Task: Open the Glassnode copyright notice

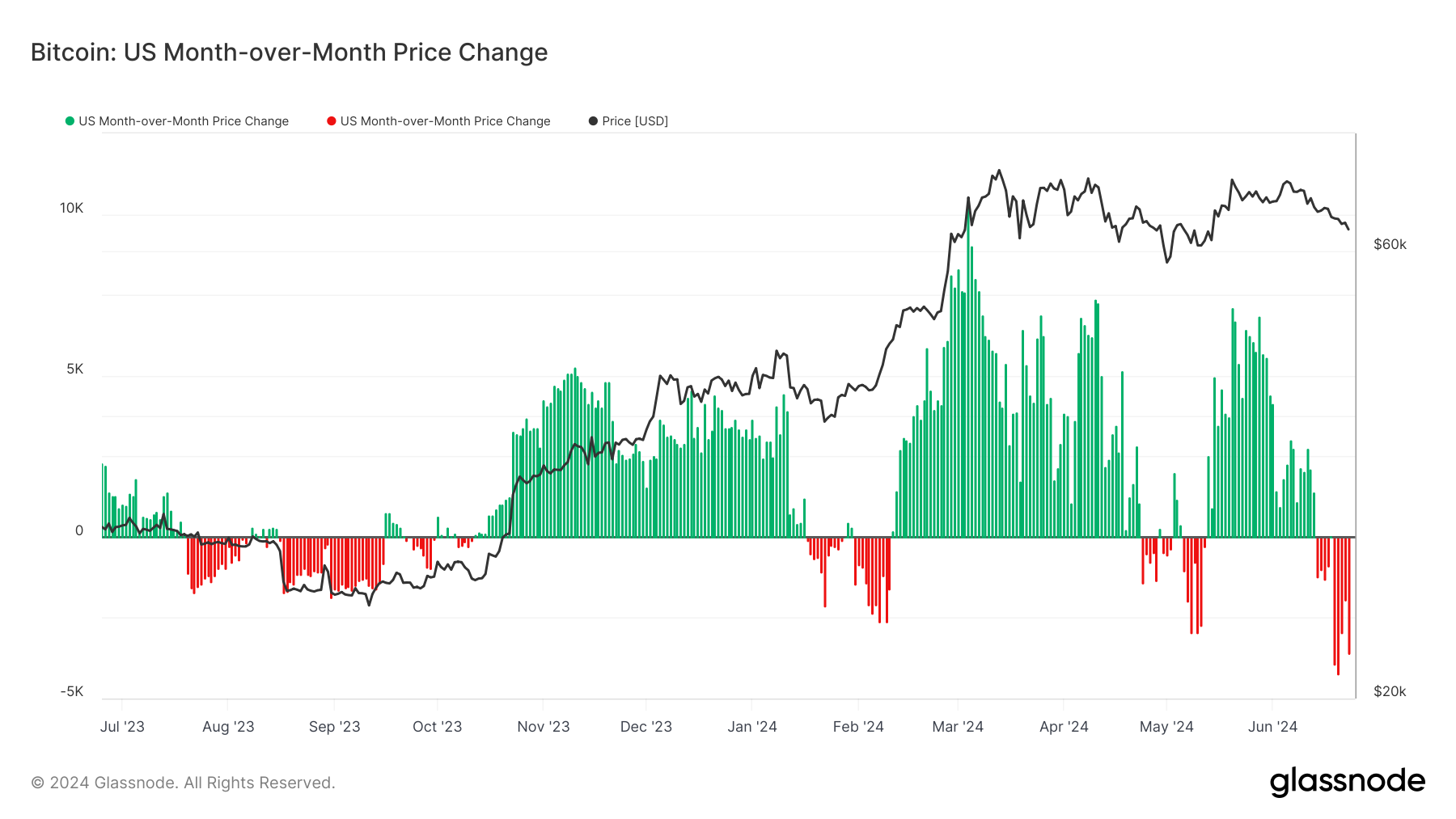Action: pos(183,783)
